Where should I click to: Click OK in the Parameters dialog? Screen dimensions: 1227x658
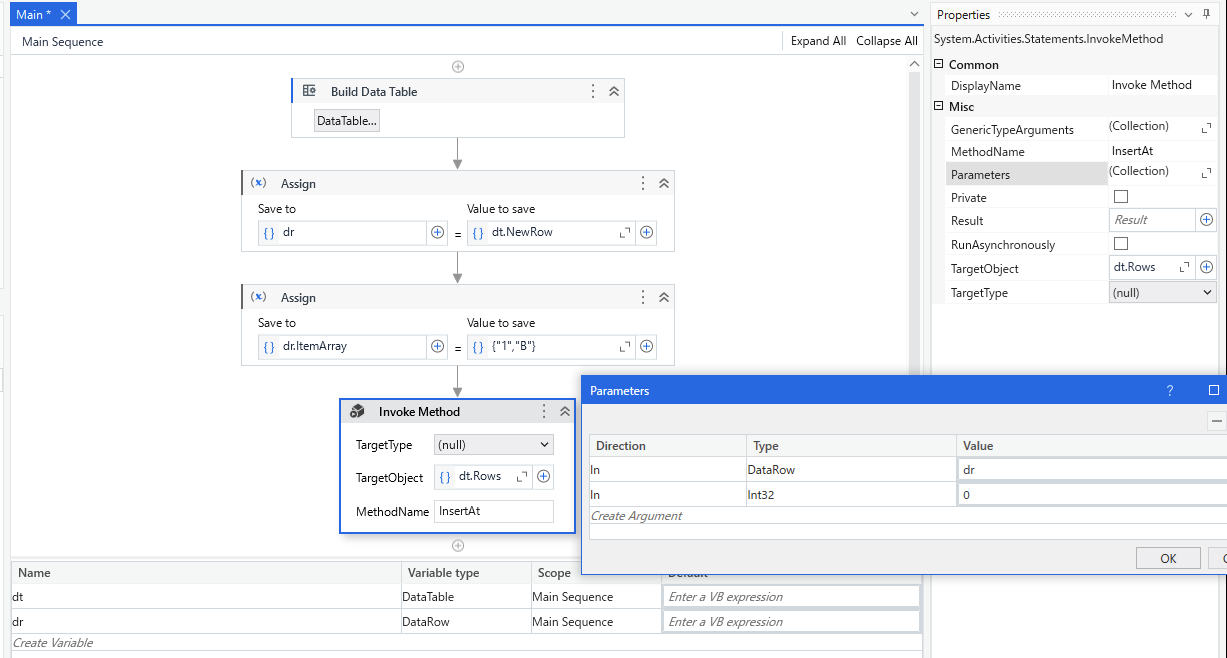pyautogui.click(x=1167, y=558)
